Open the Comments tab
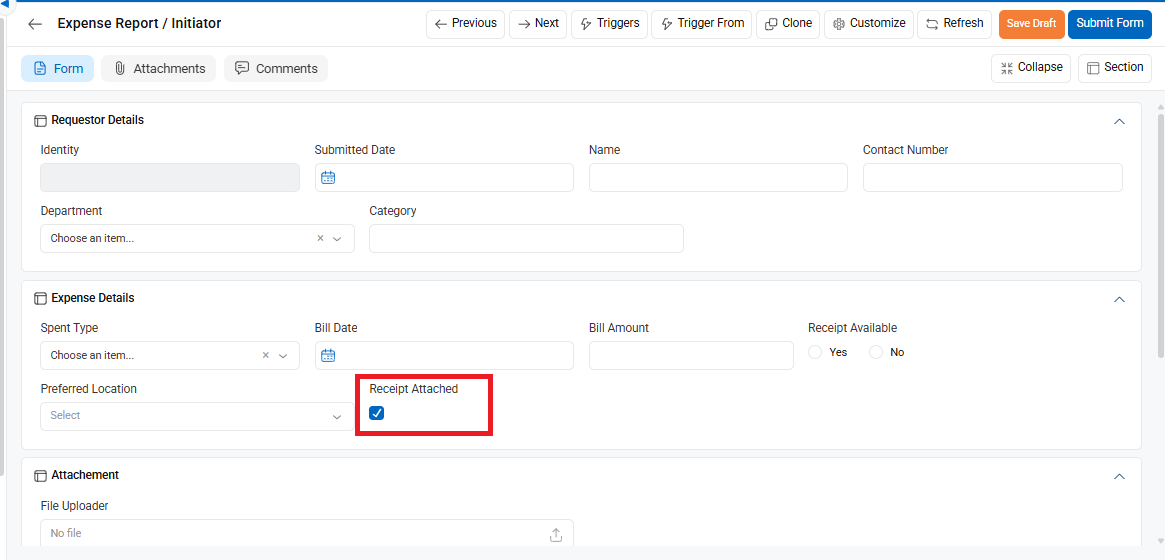The width and height of the screenshot is (1165, 560). tap(276, 68)
